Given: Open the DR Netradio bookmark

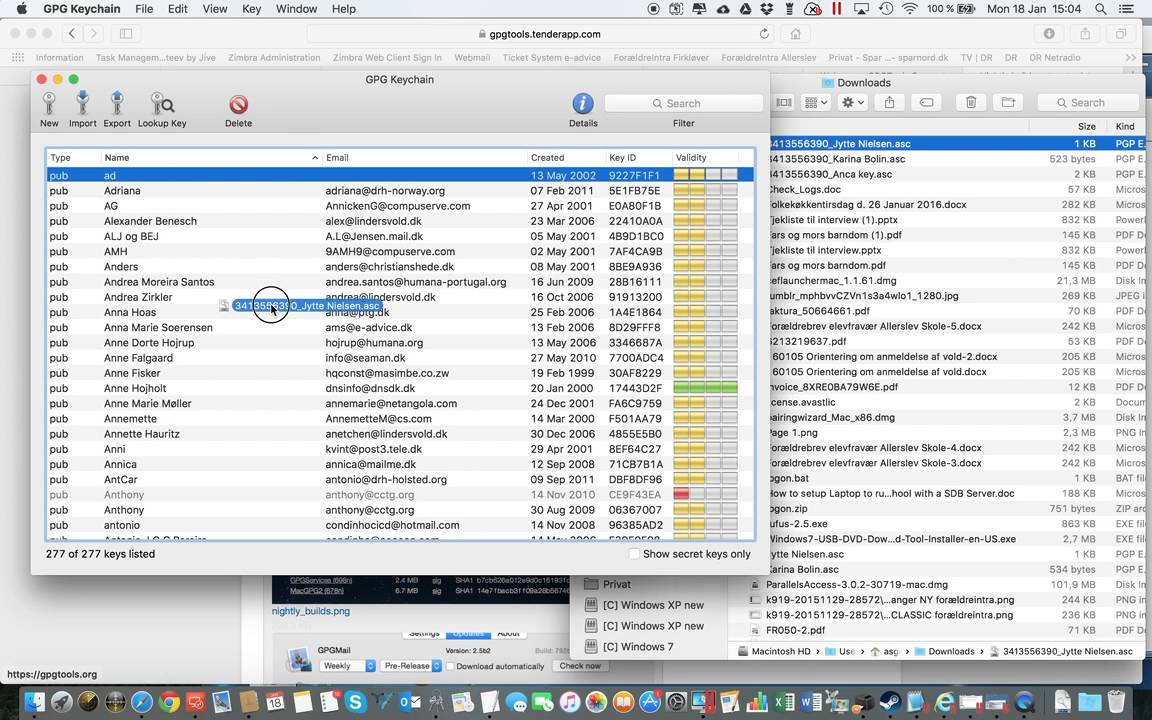Looking at the screenshot, I should coord(1054,57).
